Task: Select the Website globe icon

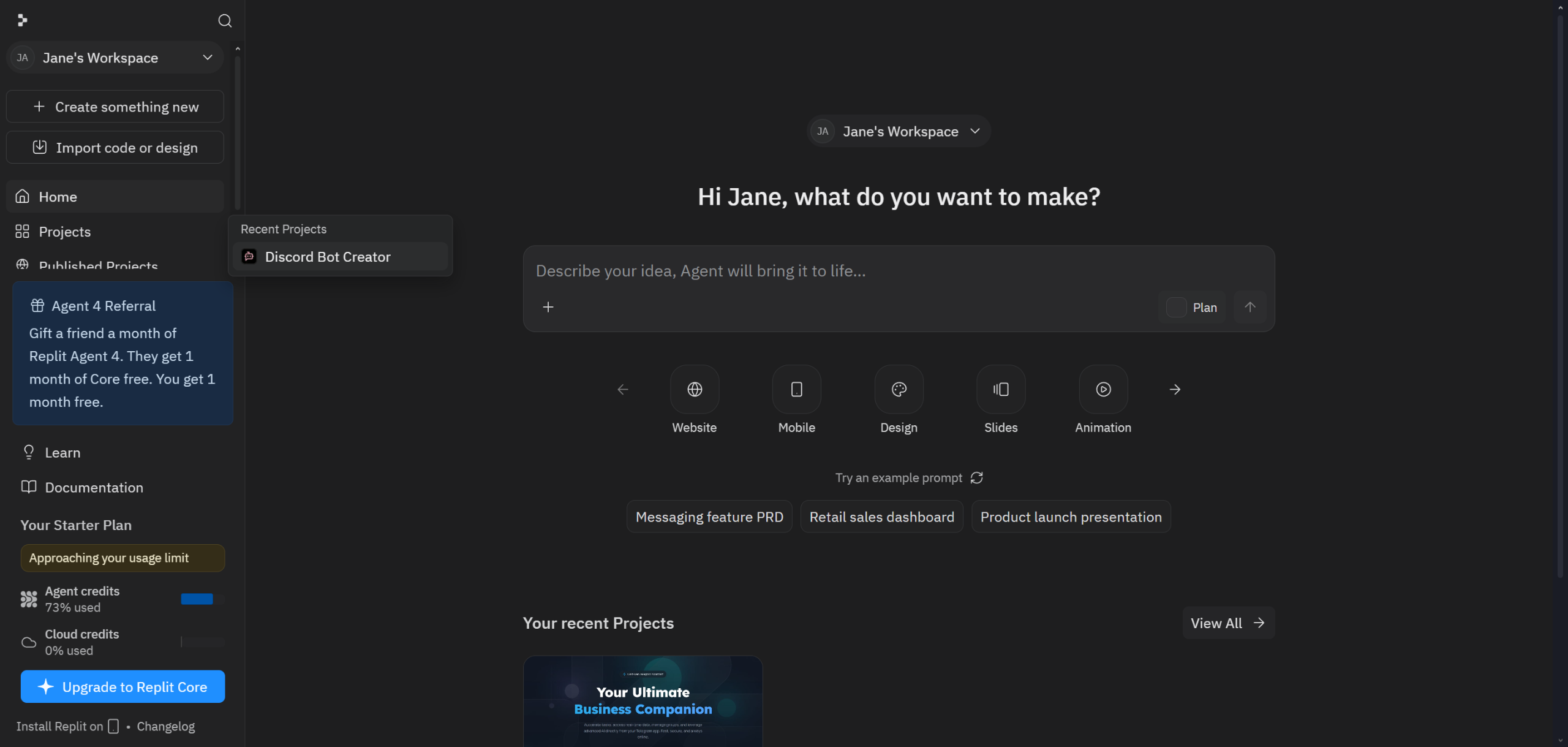Action: click(694, 389)
